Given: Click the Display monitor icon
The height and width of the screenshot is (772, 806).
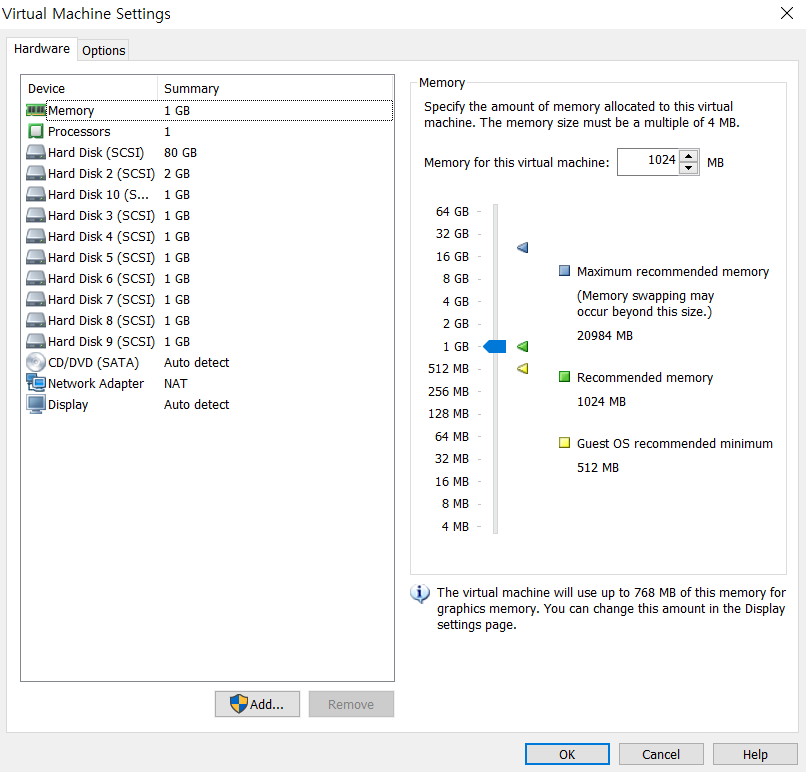Looking at the screenshot, I should pyautogui.click(x=35, y=405).
